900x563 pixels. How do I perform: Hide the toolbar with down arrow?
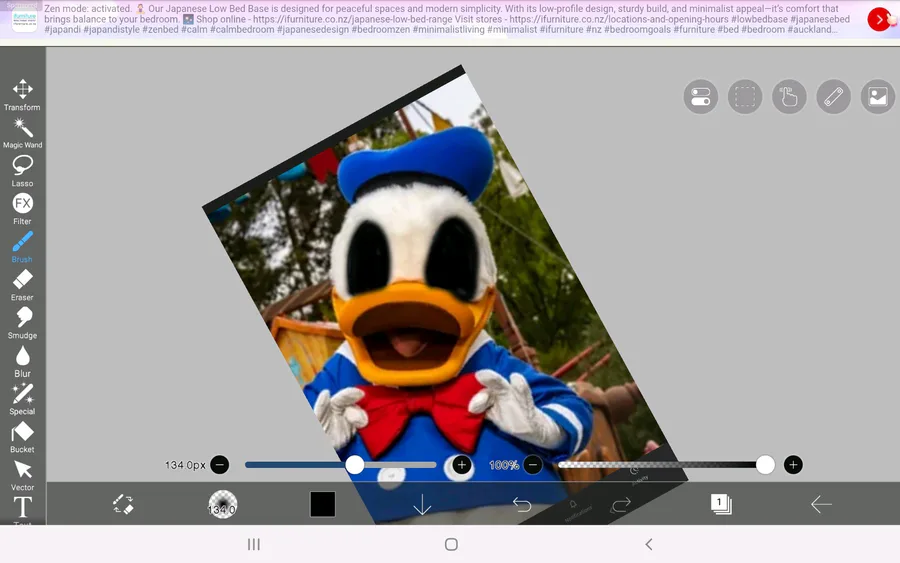point(422,504)
